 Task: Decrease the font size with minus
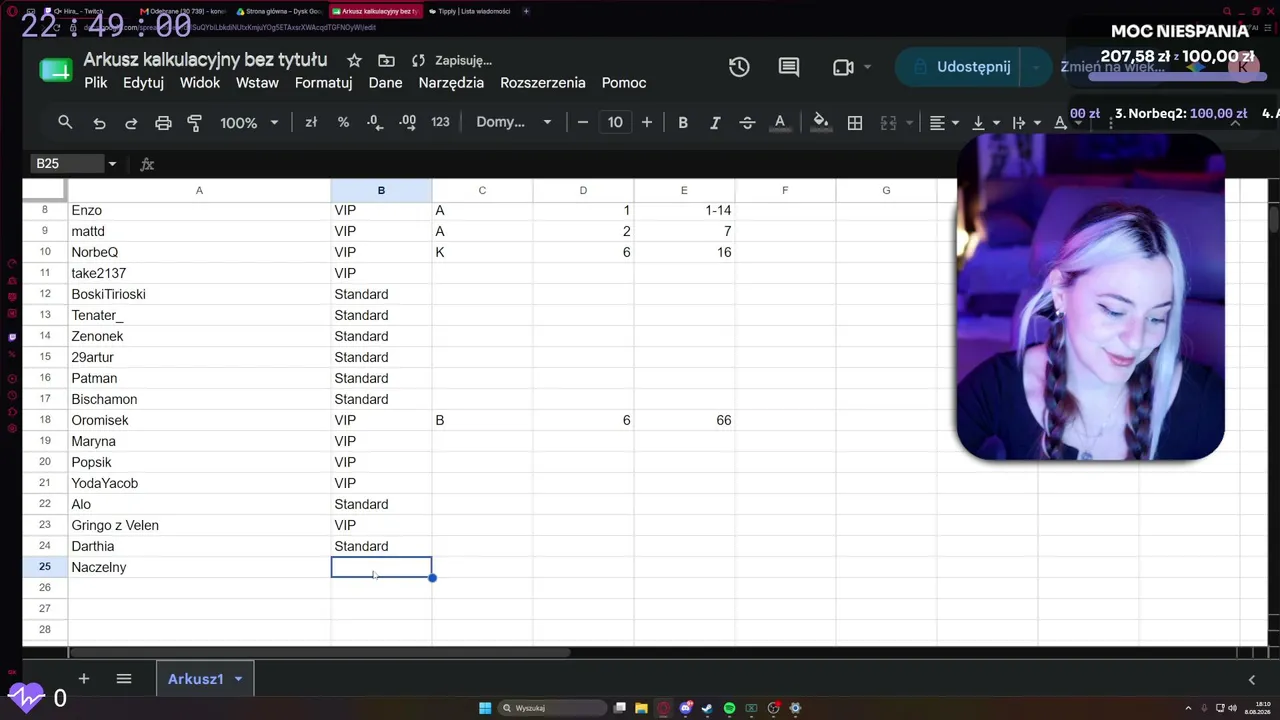coord(583,122)
